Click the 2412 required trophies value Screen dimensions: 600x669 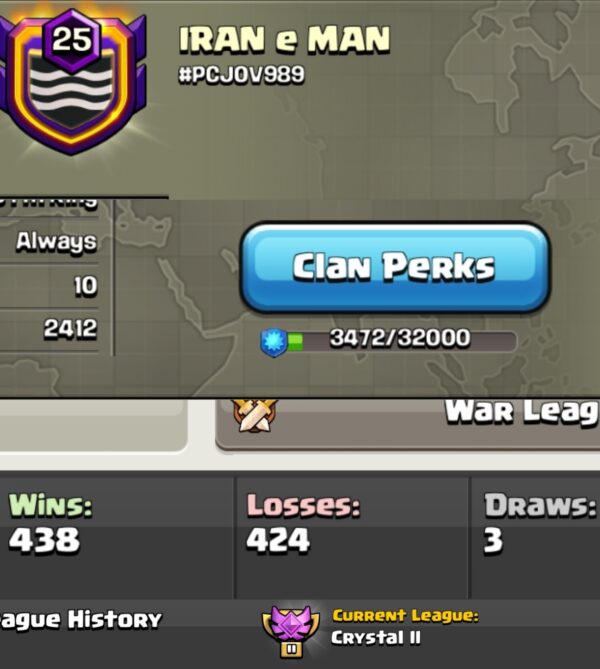pos(70,329)
